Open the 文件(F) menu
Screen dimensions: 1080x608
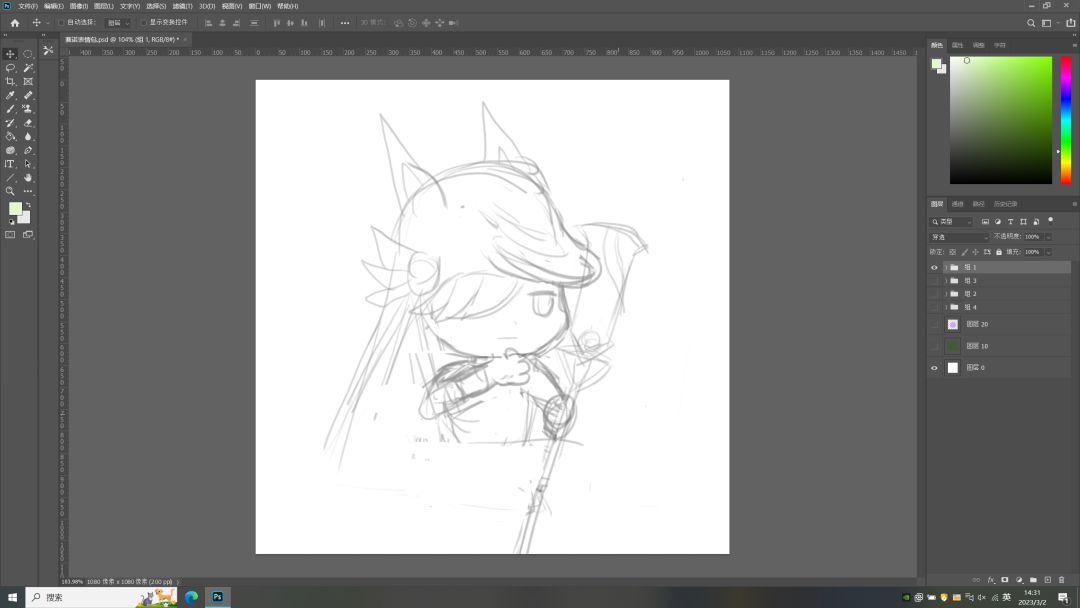coord(28,6)
